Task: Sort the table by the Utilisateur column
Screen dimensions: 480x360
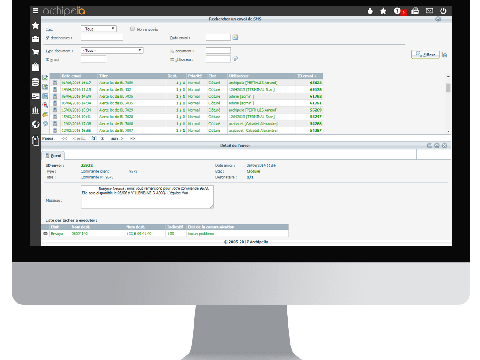Action: 261,76
